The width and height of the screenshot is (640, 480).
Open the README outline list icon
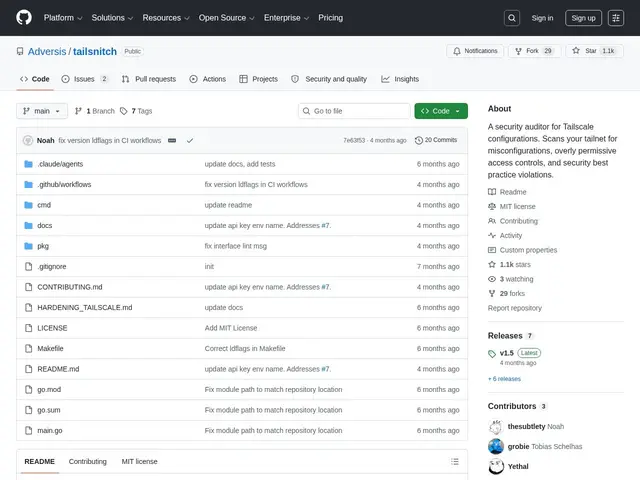pos(455,461)
